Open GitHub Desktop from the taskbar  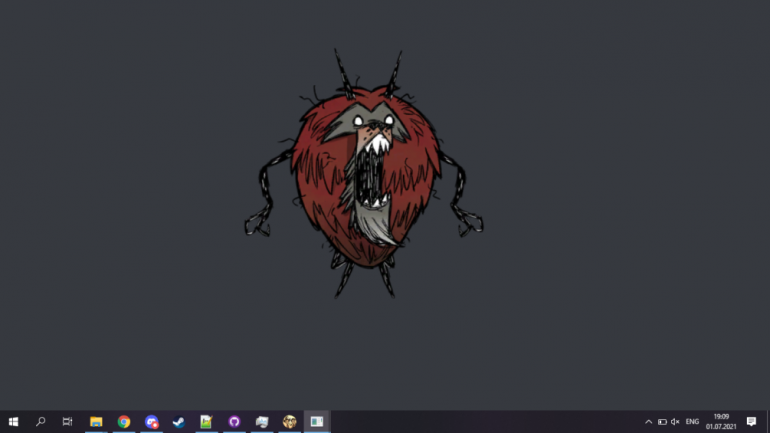pyautogui.click(x=234, y=422)
